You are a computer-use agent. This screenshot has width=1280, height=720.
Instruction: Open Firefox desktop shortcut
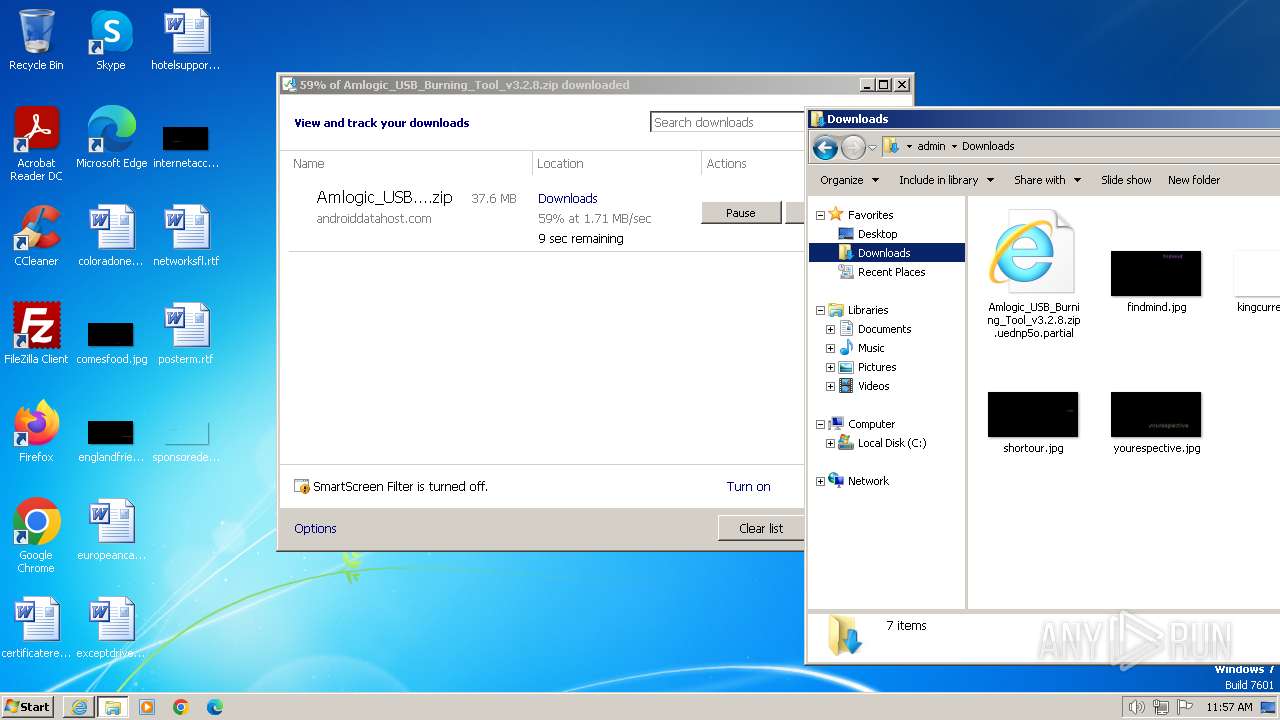(36, 432)
